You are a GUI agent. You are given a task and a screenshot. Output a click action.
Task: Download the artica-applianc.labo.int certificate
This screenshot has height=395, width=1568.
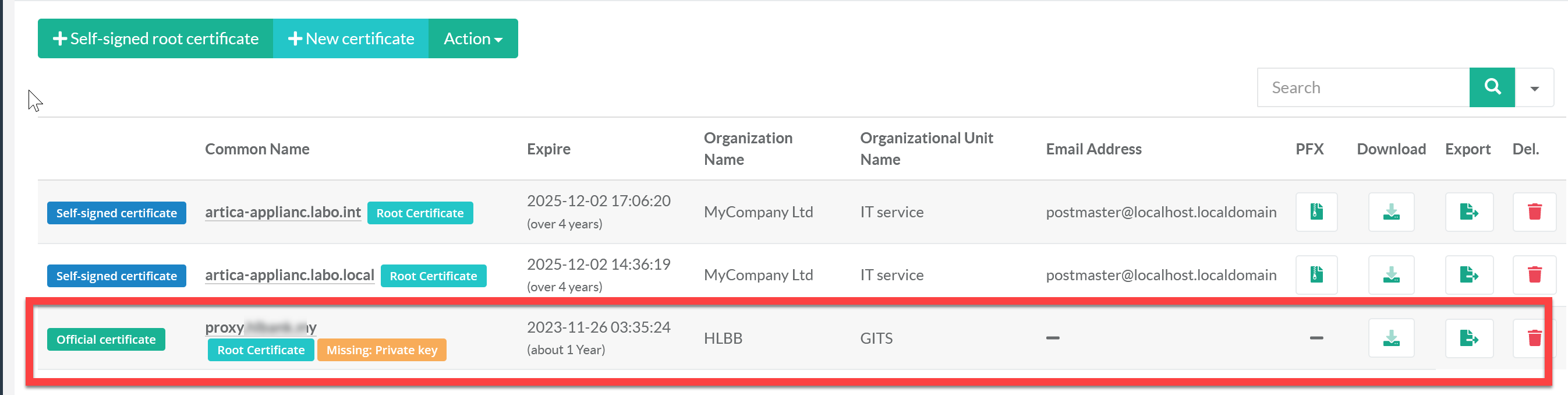click(x=1391, y=212)
